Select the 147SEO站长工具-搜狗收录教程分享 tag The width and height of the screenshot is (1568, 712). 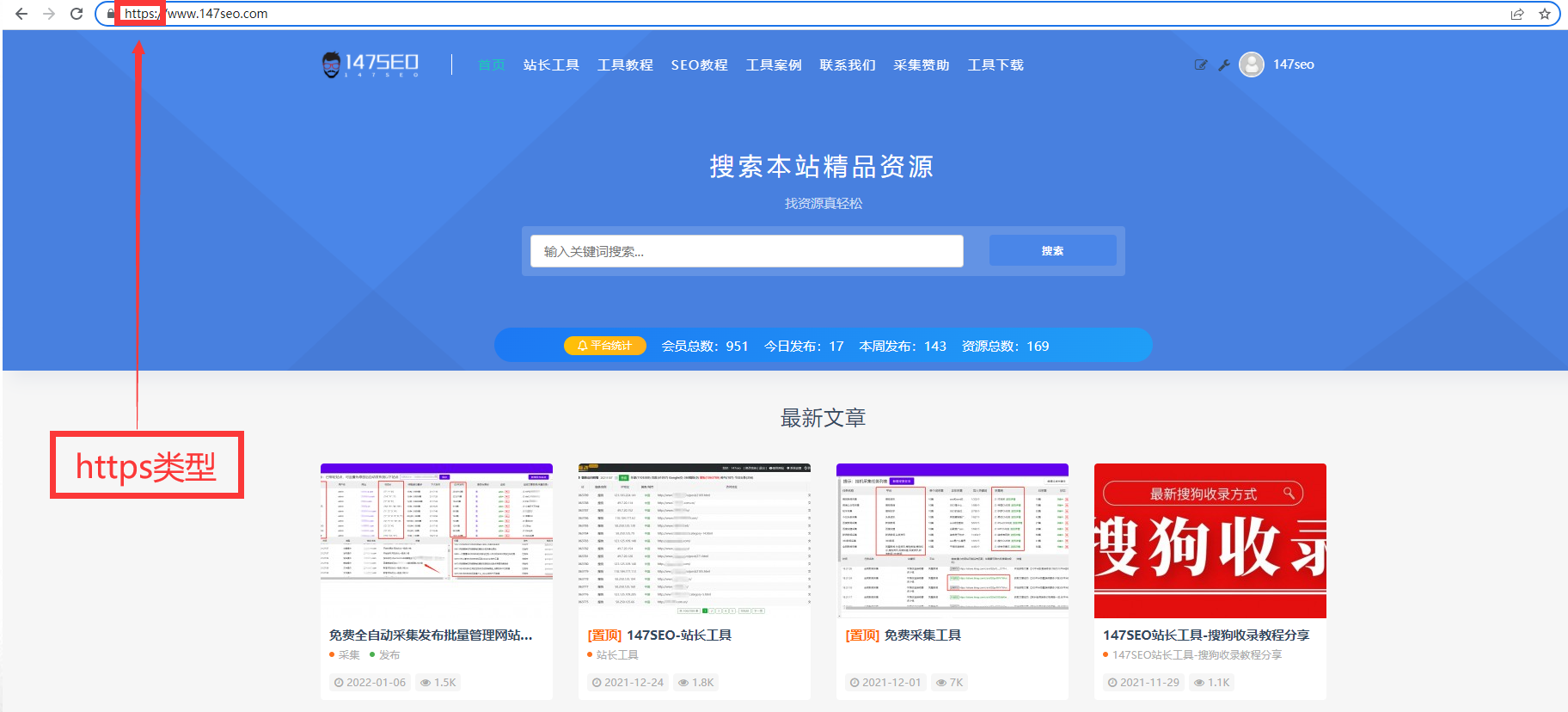[x=1197, y=655]
